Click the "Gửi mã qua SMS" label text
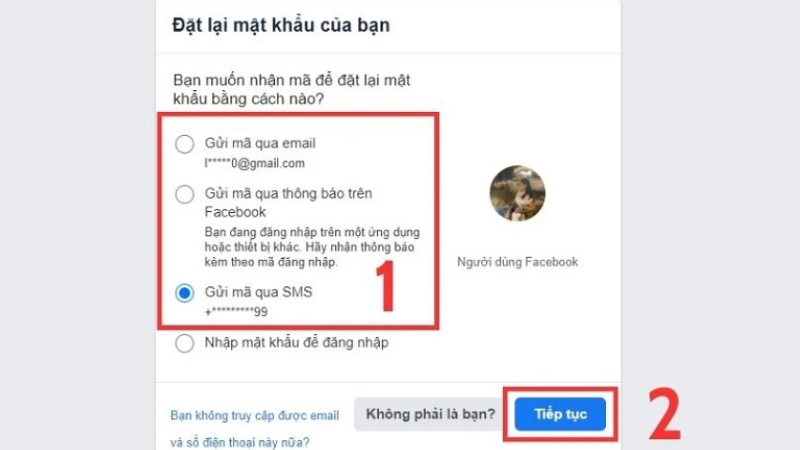Image resolution: width=800 pixels, height=450 pixels. click(x=258, y=292)
